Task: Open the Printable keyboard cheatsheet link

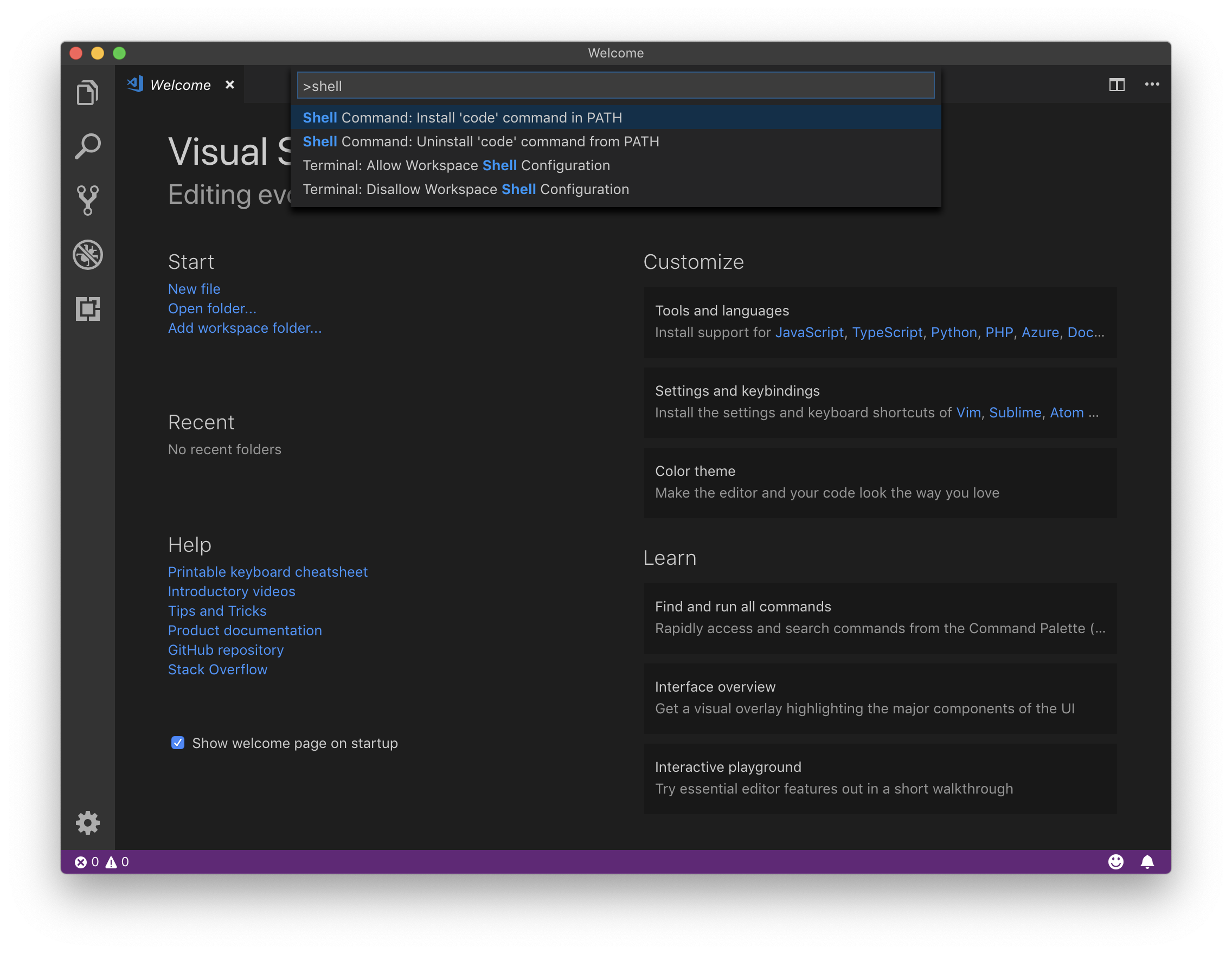Action: [267, 572]
